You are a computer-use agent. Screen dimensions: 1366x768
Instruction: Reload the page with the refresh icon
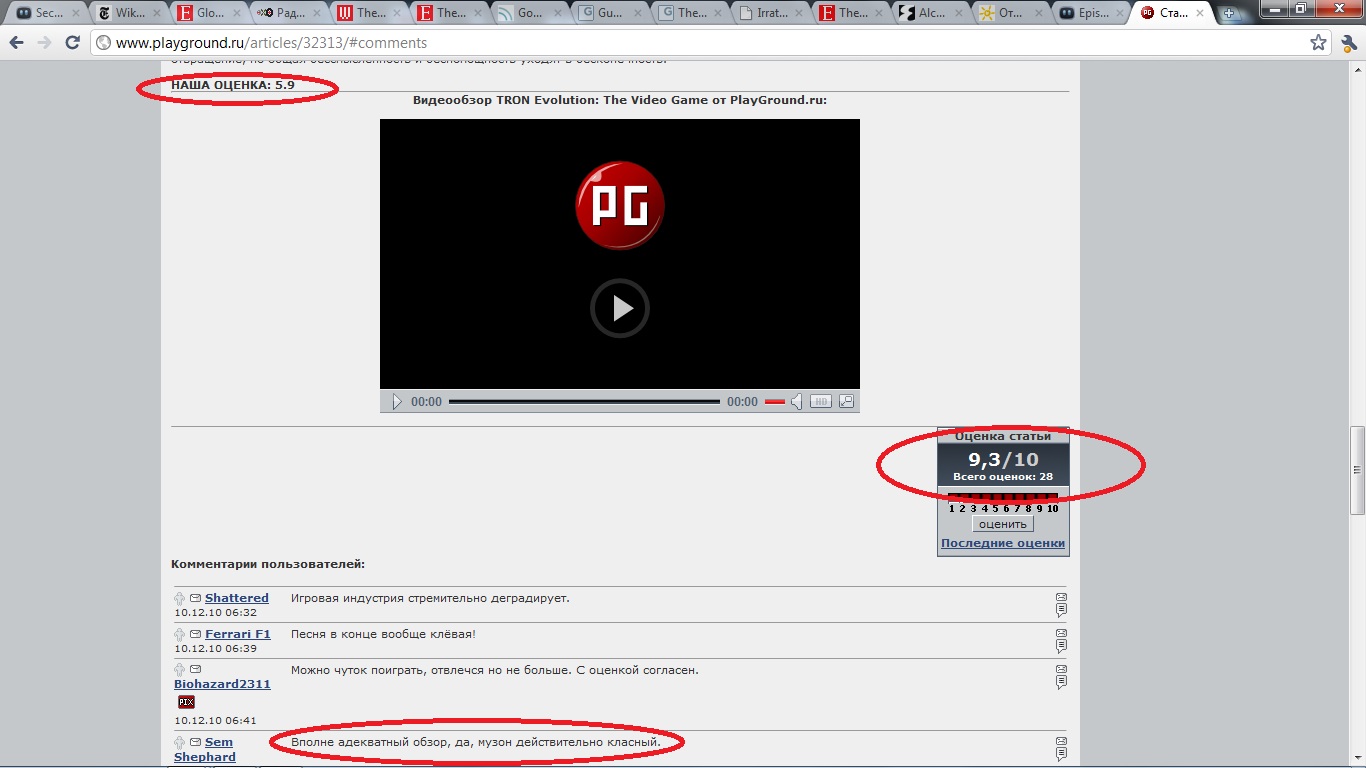(x=72, y=43)
